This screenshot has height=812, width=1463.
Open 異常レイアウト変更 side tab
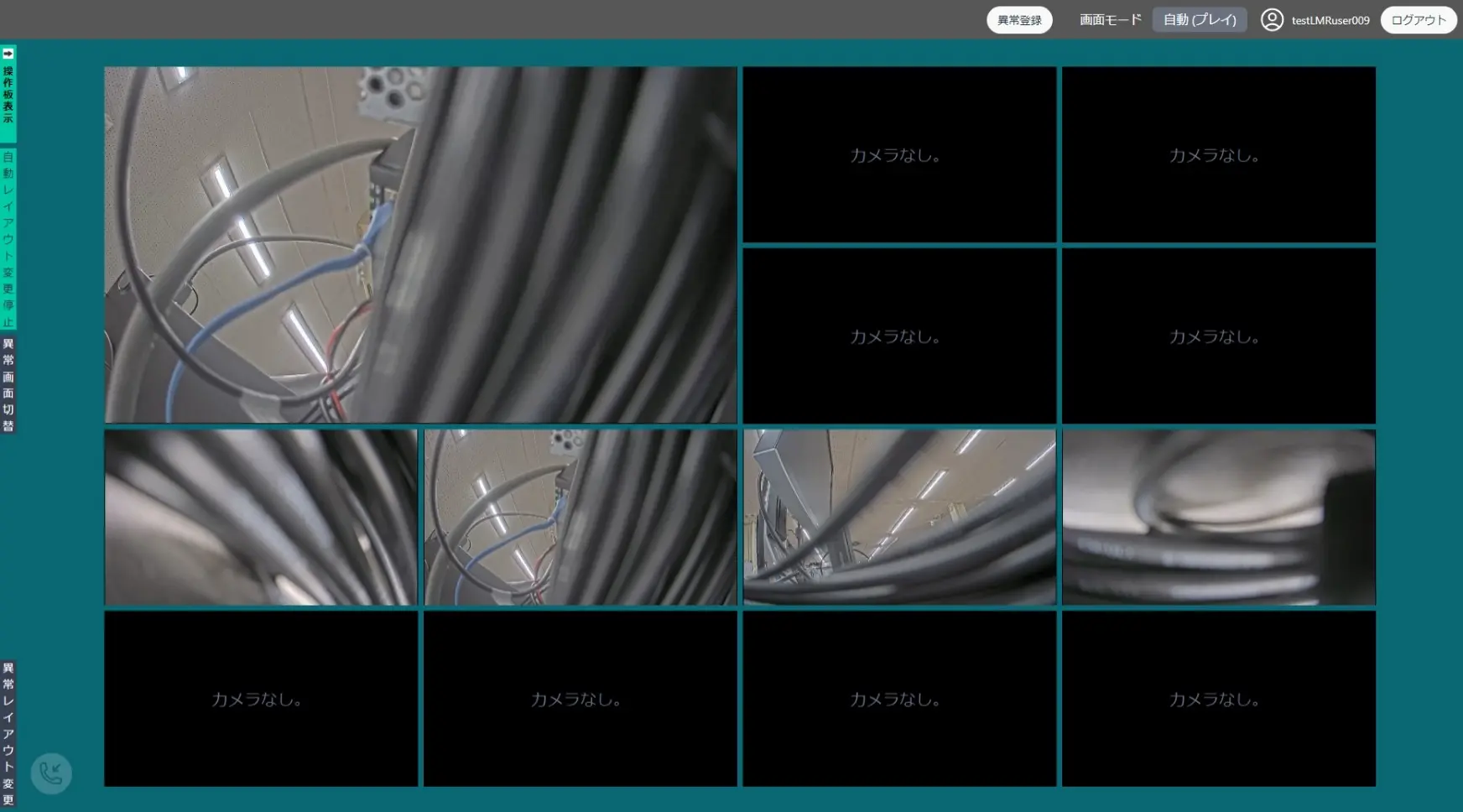tap(8, 734)
